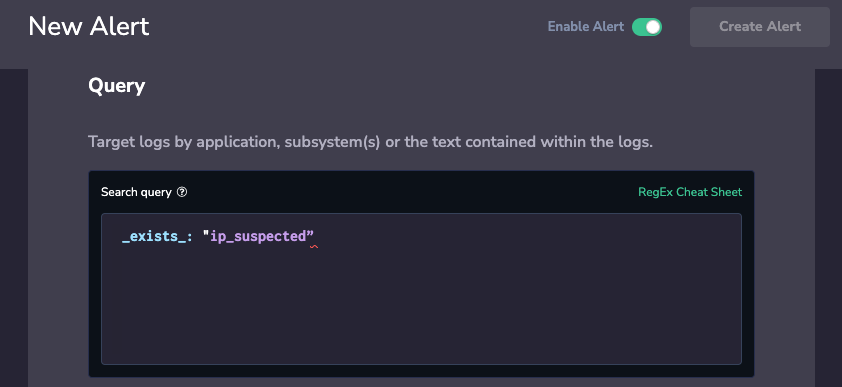The width and height of the screenshot is (842, 387).
Task: Click the Create Alert button
Action: tap(760, 27)
